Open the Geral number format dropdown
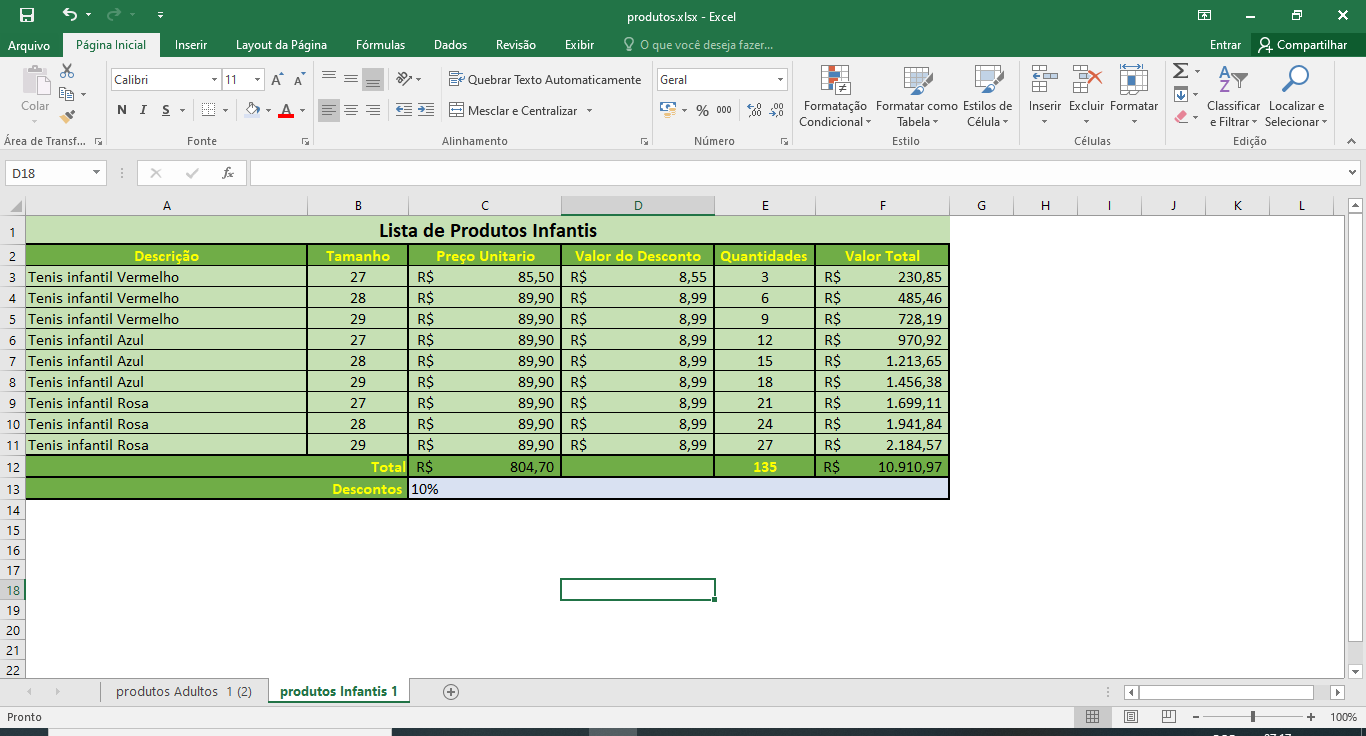The width and height of the screenshot is (1366, 736). 780,79
